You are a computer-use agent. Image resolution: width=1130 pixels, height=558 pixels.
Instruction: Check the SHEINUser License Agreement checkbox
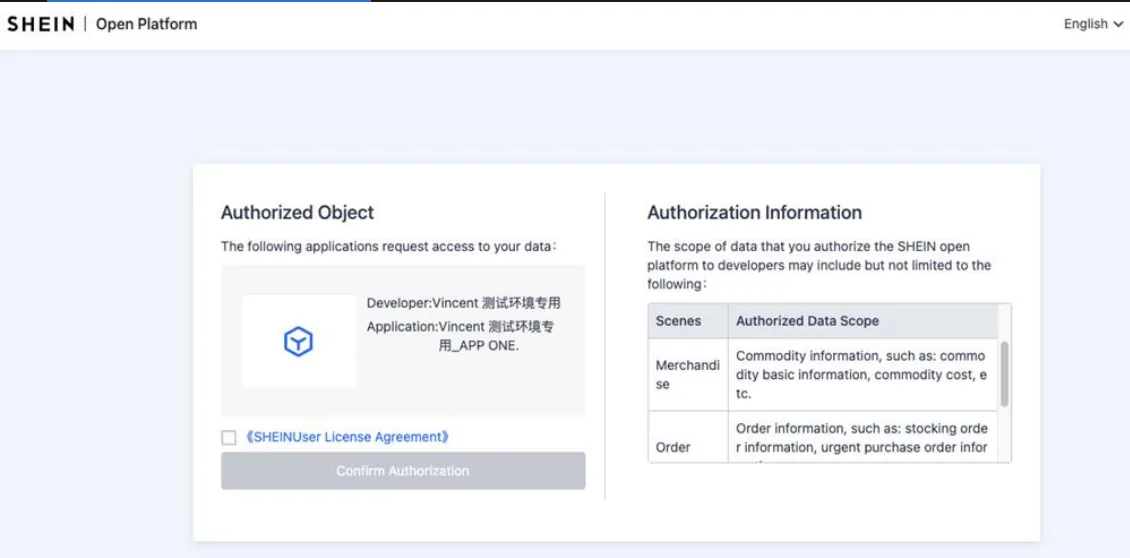[x=228, y=438]
